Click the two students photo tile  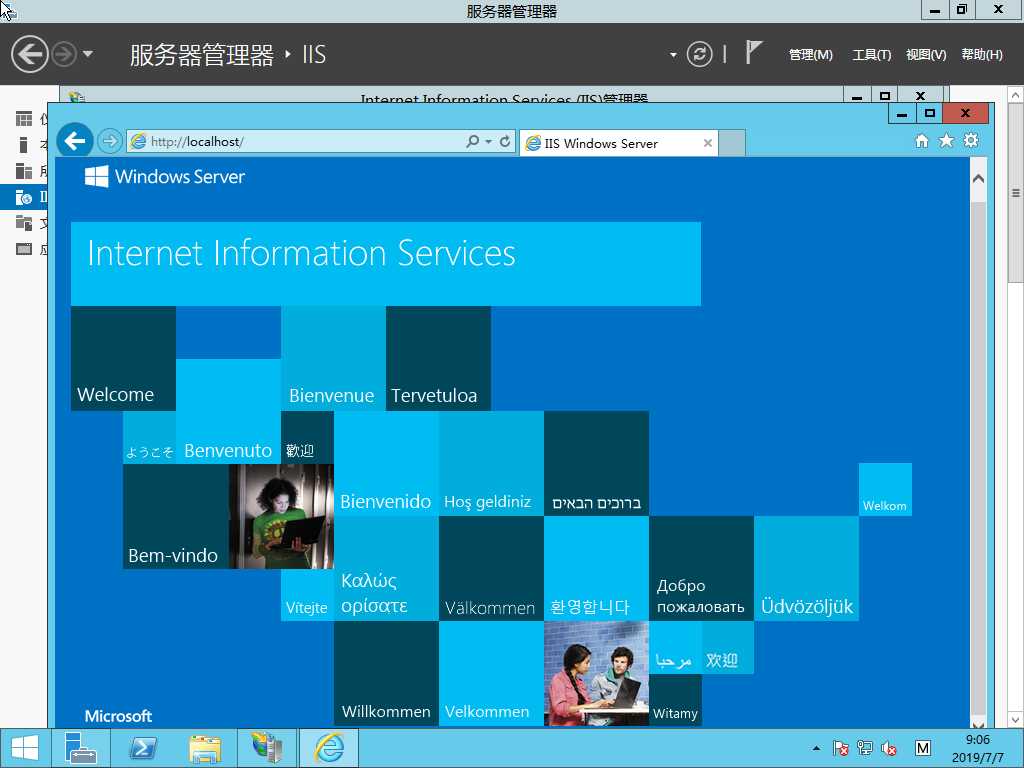(596, 673)
